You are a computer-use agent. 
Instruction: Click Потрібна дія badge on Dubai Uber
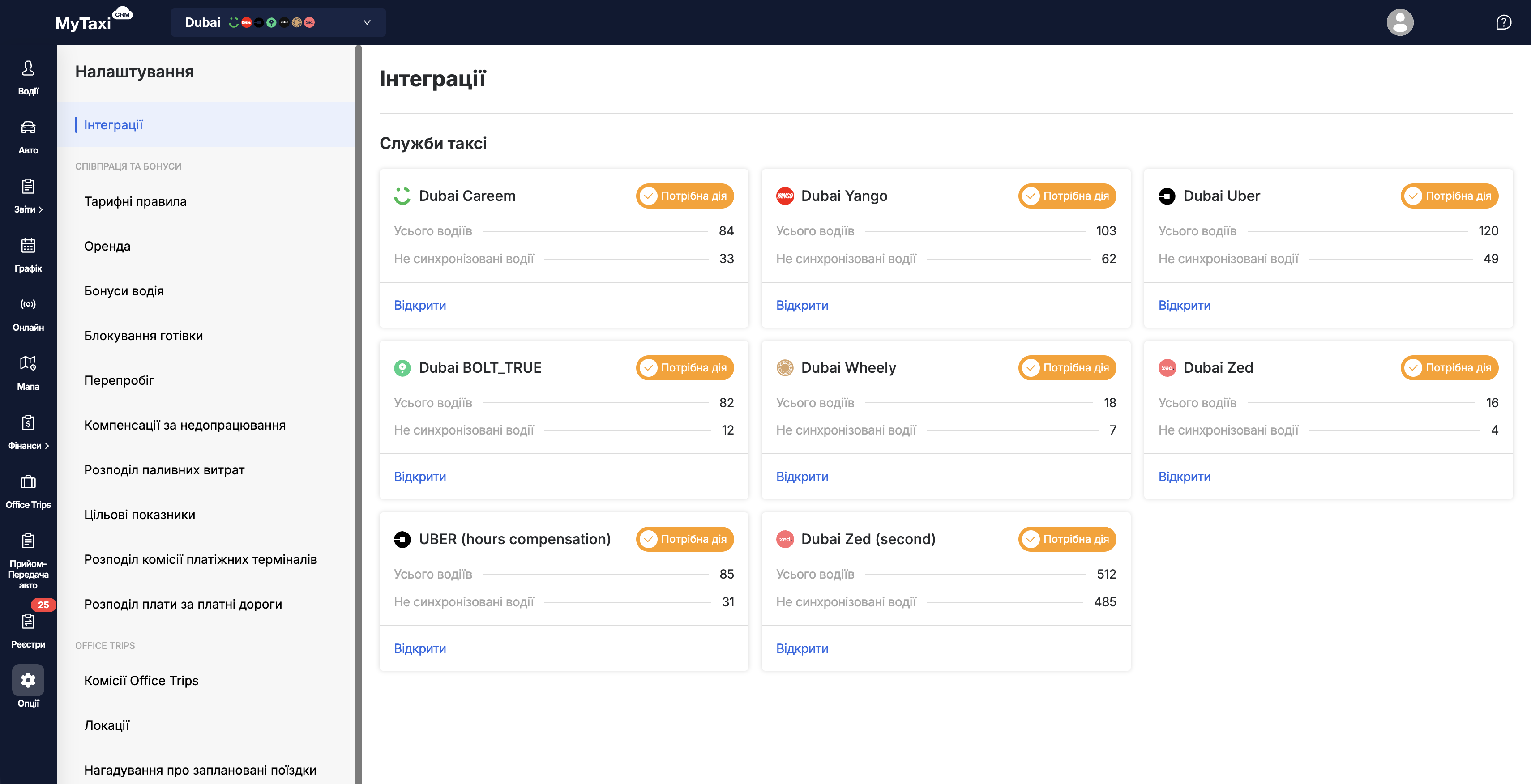tap(1449, 196)
